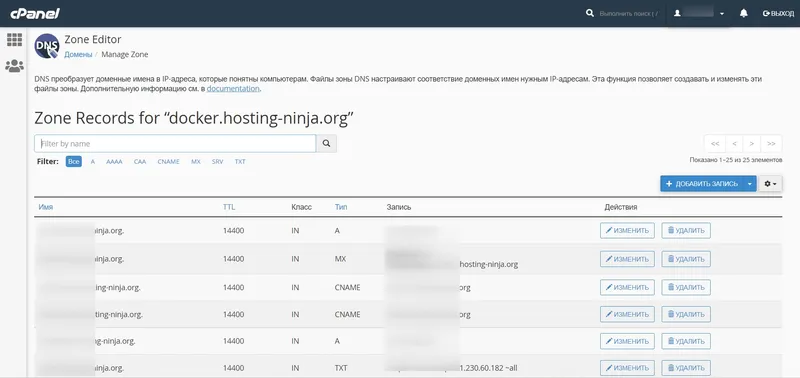Image resolution: width=800 pixels, height=378 pixels.
Task: Filter records by type CNAME
Action: 168,161
